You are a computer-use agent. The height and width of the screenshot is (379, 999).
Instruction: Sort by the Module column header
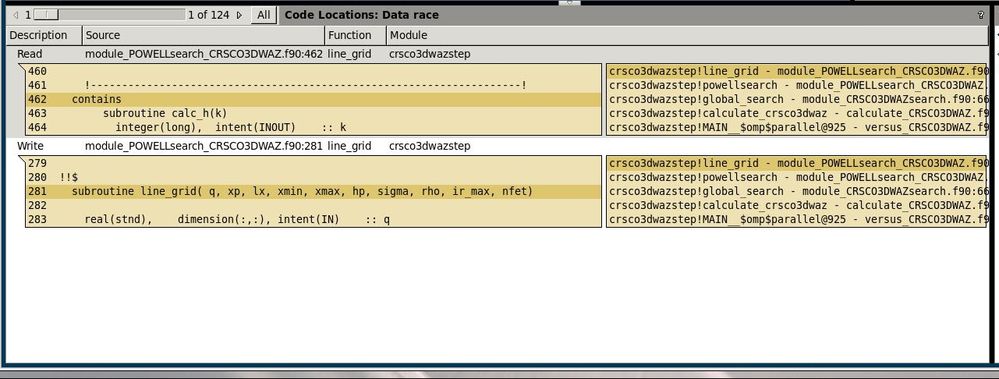[x=688, y=35]
